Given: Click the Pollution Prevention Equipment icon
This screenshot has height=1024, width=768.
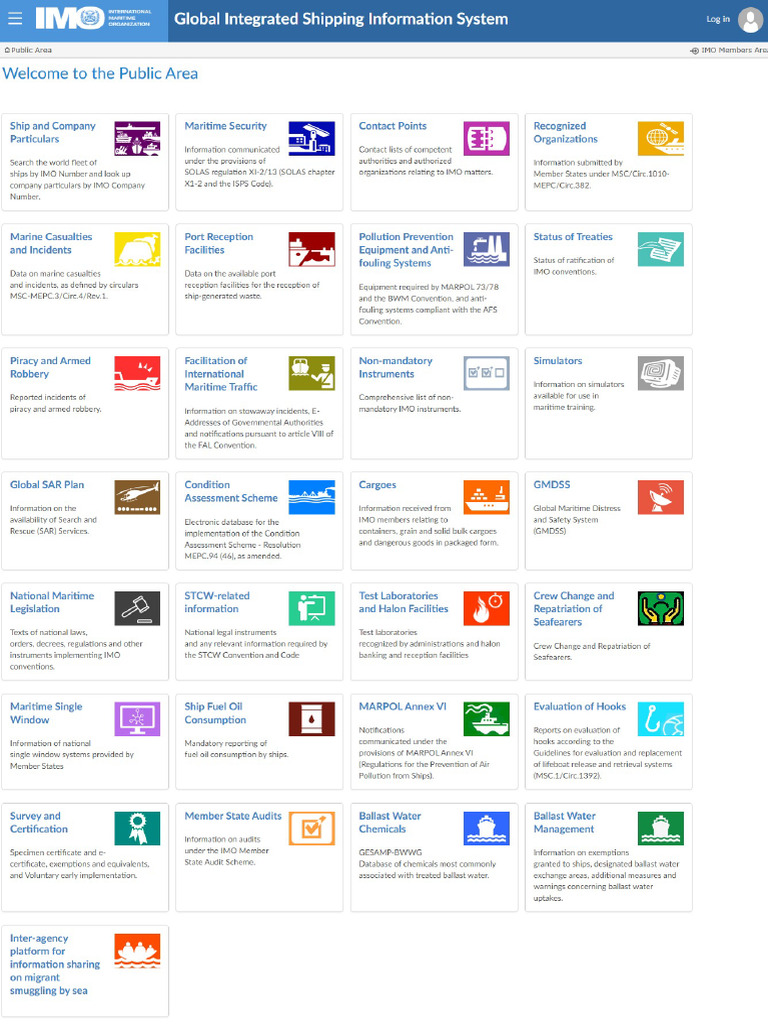Looking at the screenshot, I should coord(487,249).
